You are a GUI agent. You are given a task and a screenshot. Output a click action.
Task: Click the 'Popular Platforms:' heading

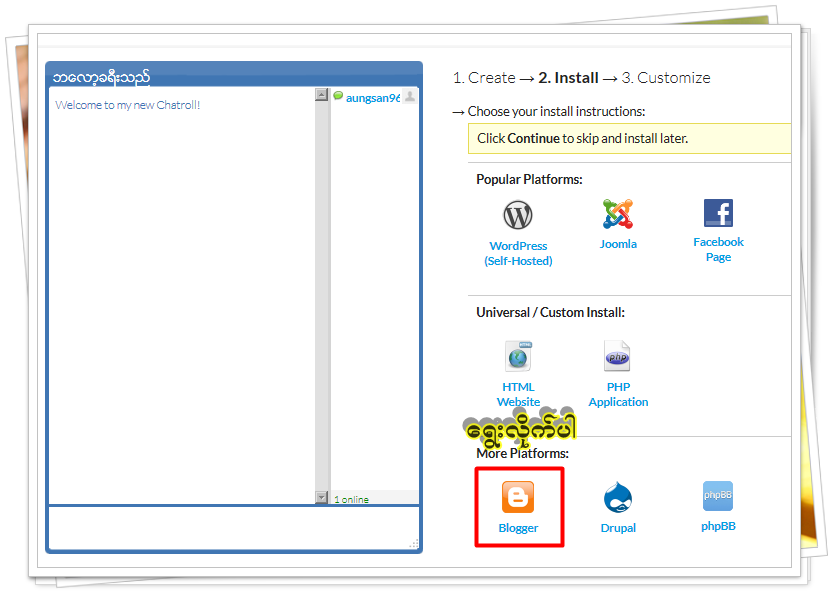pos(529,180)
